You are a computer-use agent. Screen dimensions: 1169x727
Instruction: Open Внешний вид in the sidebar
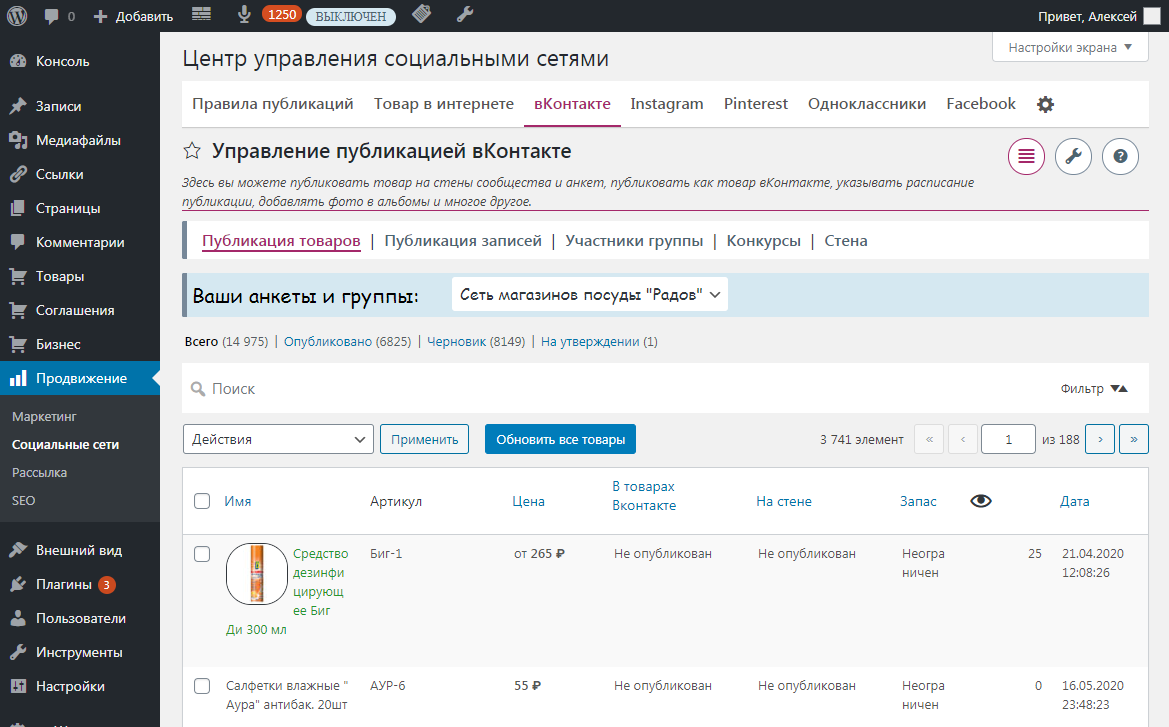coord(80,550)
